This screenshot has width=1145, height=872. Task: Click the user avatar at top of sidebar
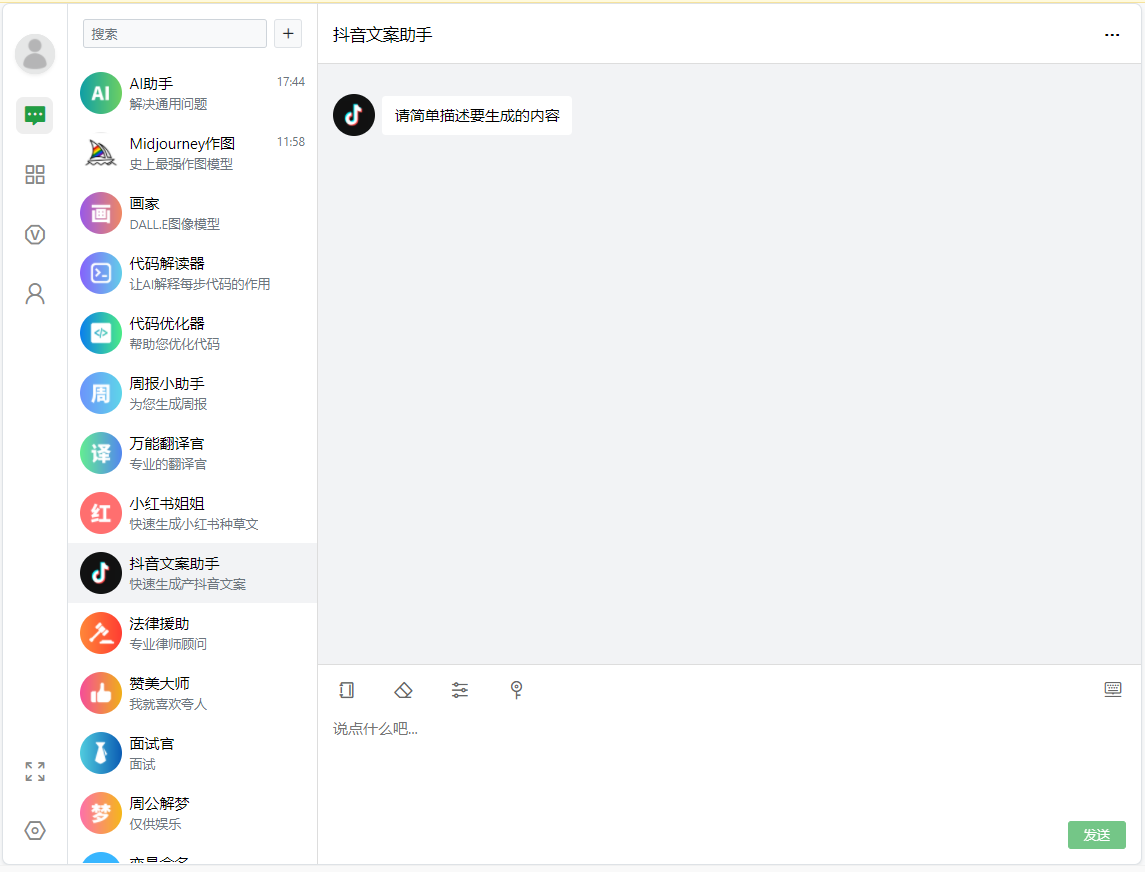click(35, 54)
